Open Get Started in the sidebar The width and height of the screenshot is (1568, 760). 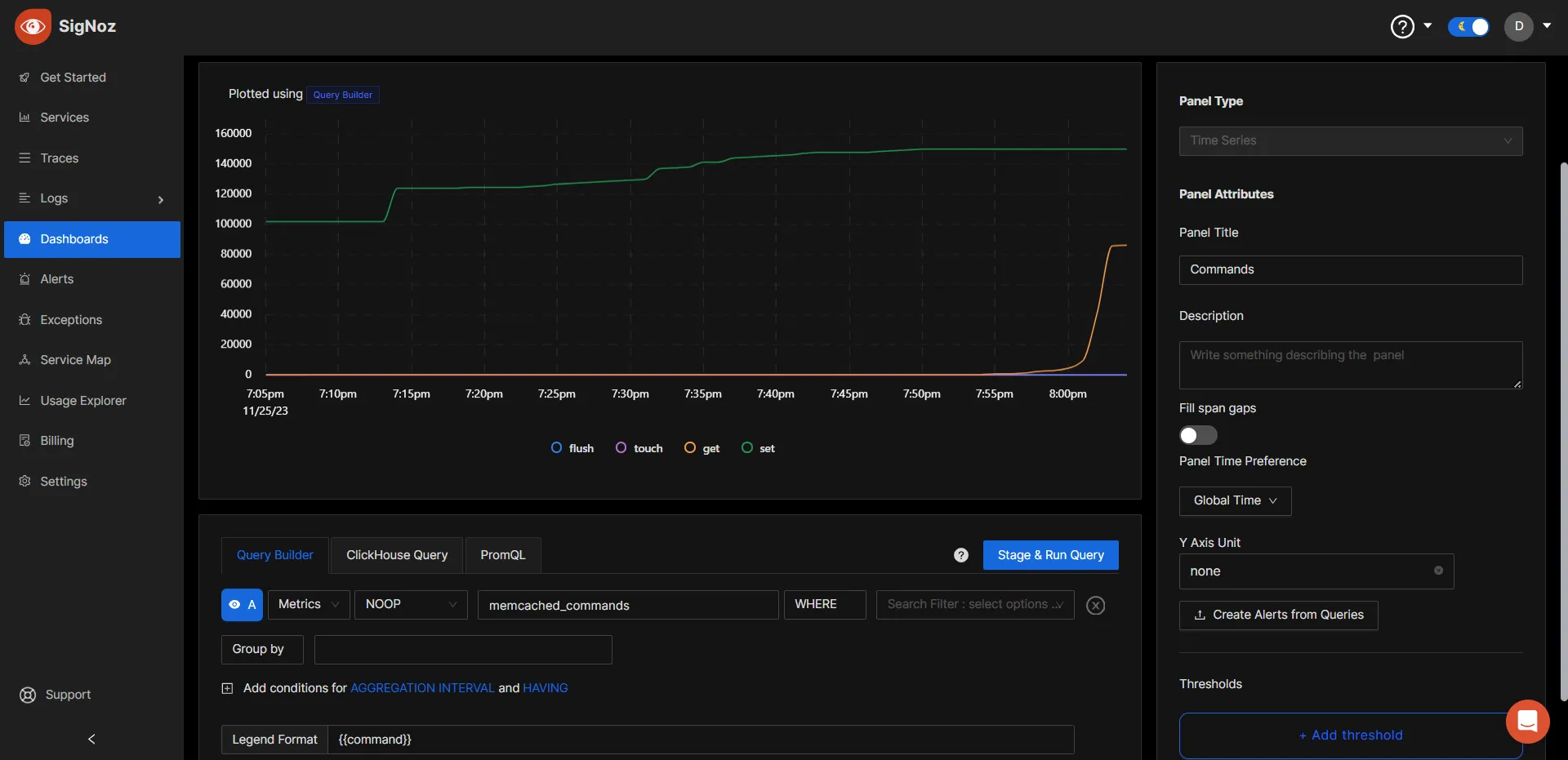[92, 78]
